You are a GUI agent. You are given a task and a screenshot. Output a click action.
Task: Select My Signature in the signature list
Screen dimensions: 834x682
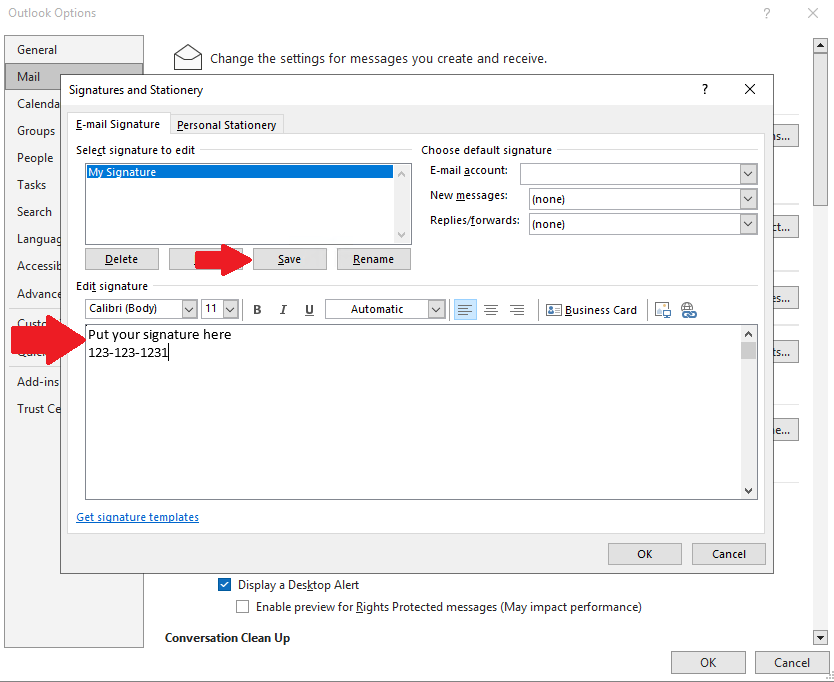240,172
